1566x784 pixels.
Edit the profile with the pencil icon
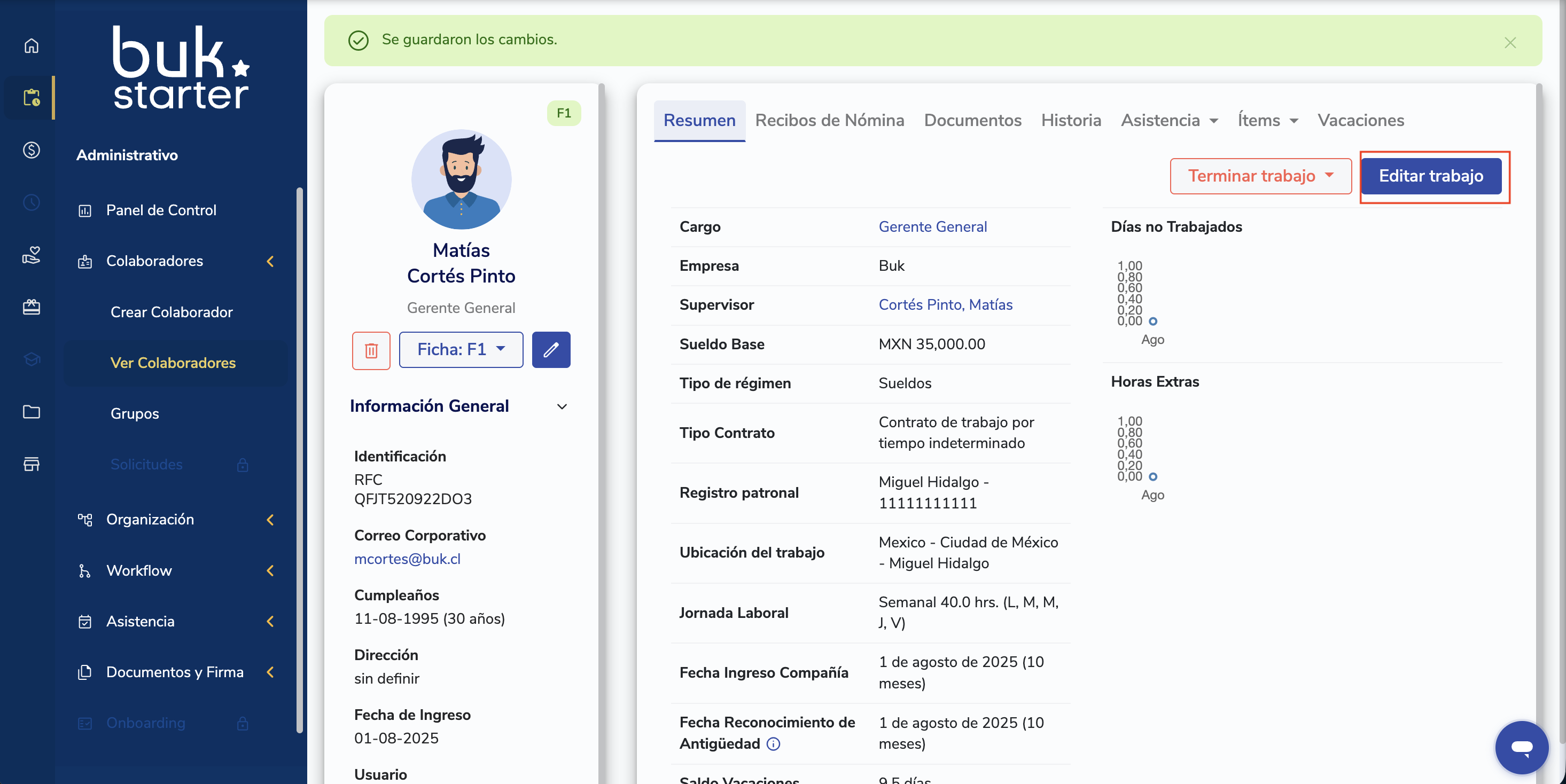pos(551,350)
